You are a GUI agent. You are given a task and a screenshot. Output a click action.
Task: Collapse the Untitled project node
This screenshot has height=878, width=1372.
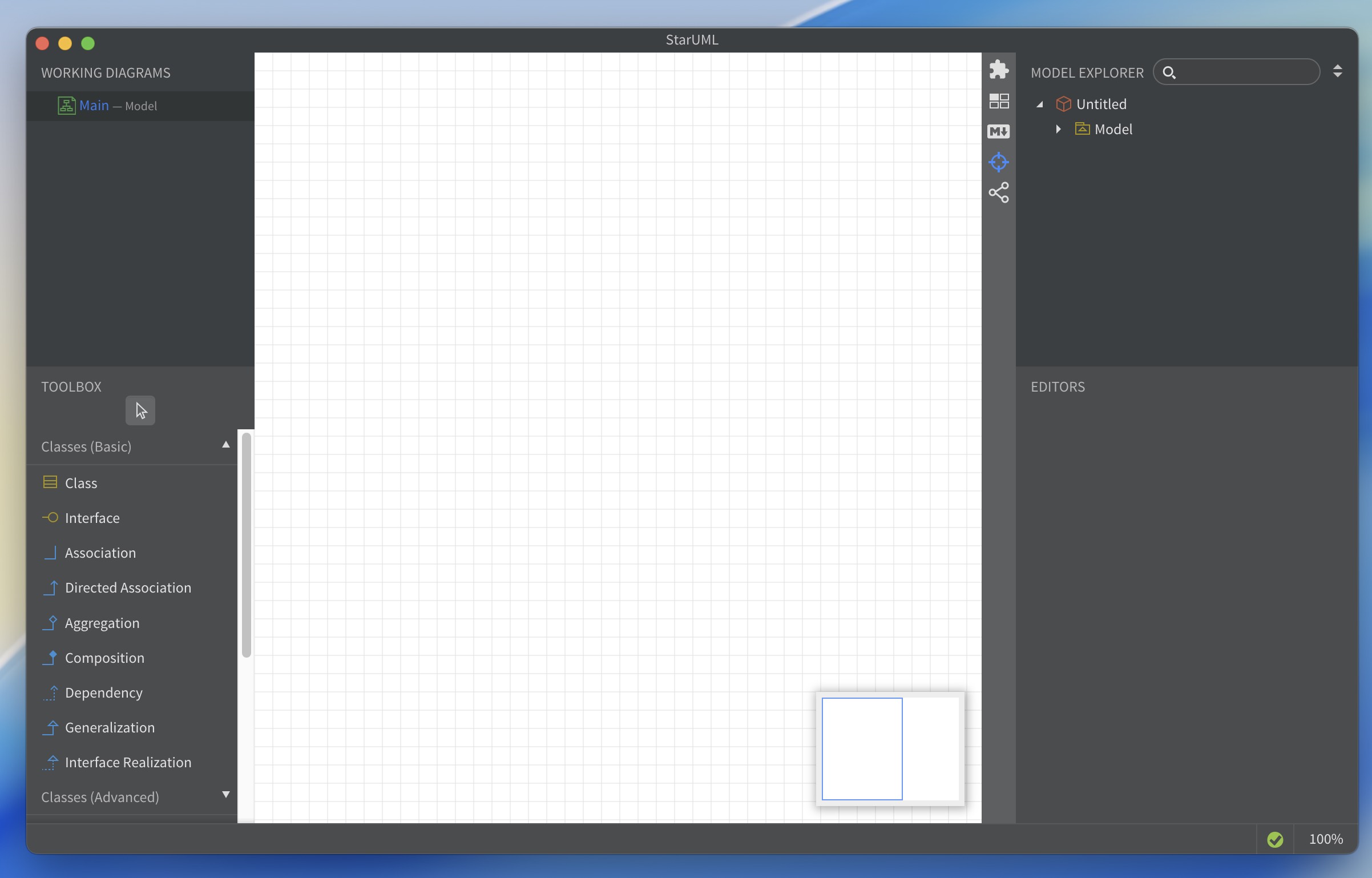1040,104
